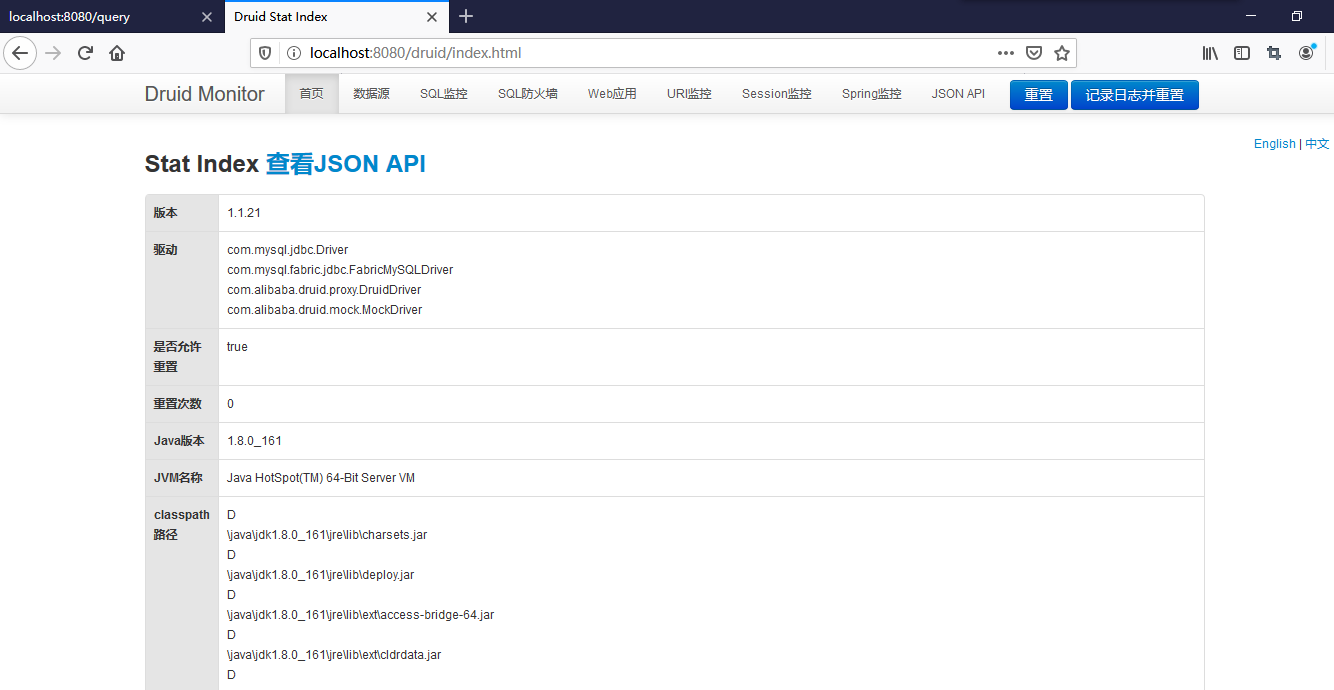Image resolution: width=1334 pixels, height=690 pixels.
Task: Open the browser home page icon
Action: pyautogui.click(x=117, y=53)
